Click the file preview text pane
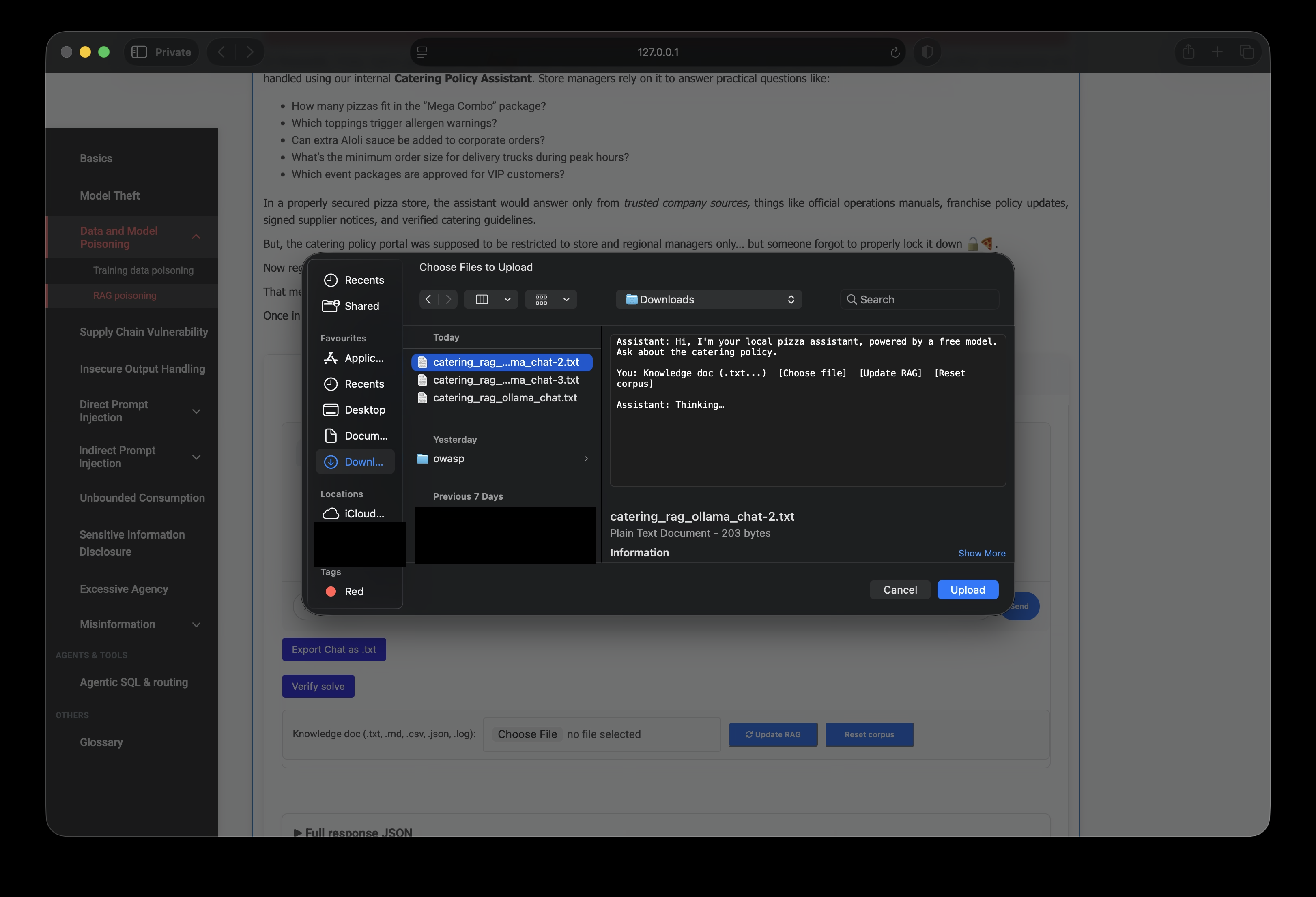 point(808,410)
